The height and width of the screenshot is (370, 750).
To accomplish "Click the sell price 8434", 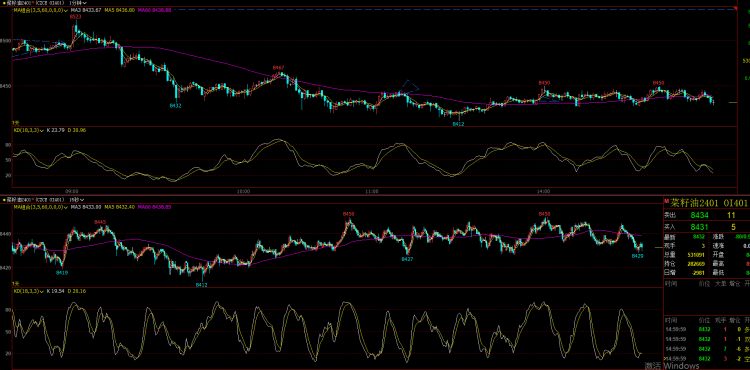I will (699, 216).
